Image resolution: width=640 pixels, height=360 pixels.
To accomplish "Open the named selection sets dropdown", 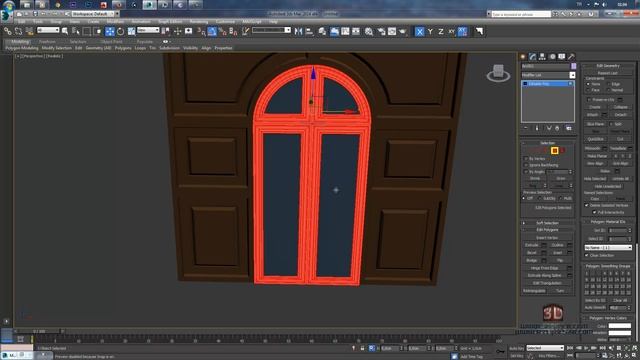I will (271, 30).
